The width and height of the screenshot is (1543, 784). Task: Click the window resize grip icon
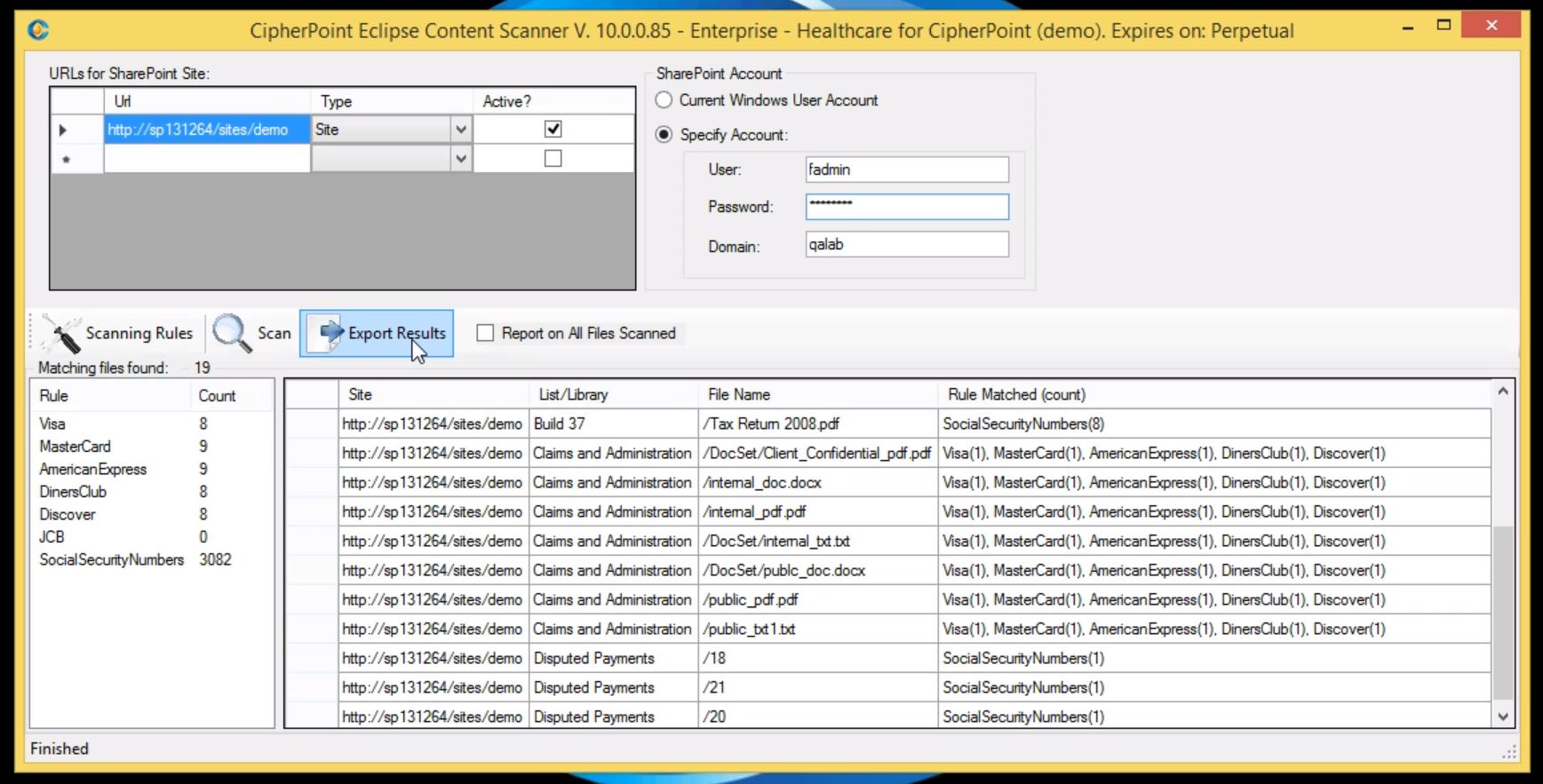click(x=1508, y=753)
